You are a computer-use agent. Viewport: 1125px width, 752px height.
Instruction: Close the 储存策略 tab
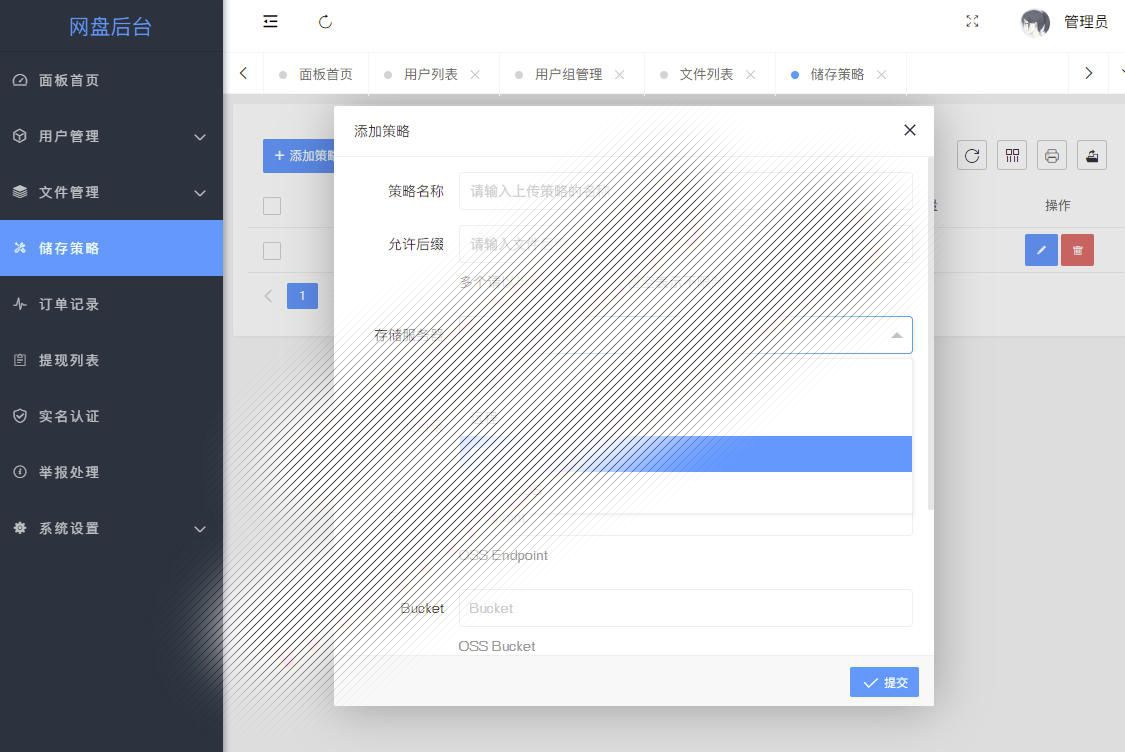[882, 75]
